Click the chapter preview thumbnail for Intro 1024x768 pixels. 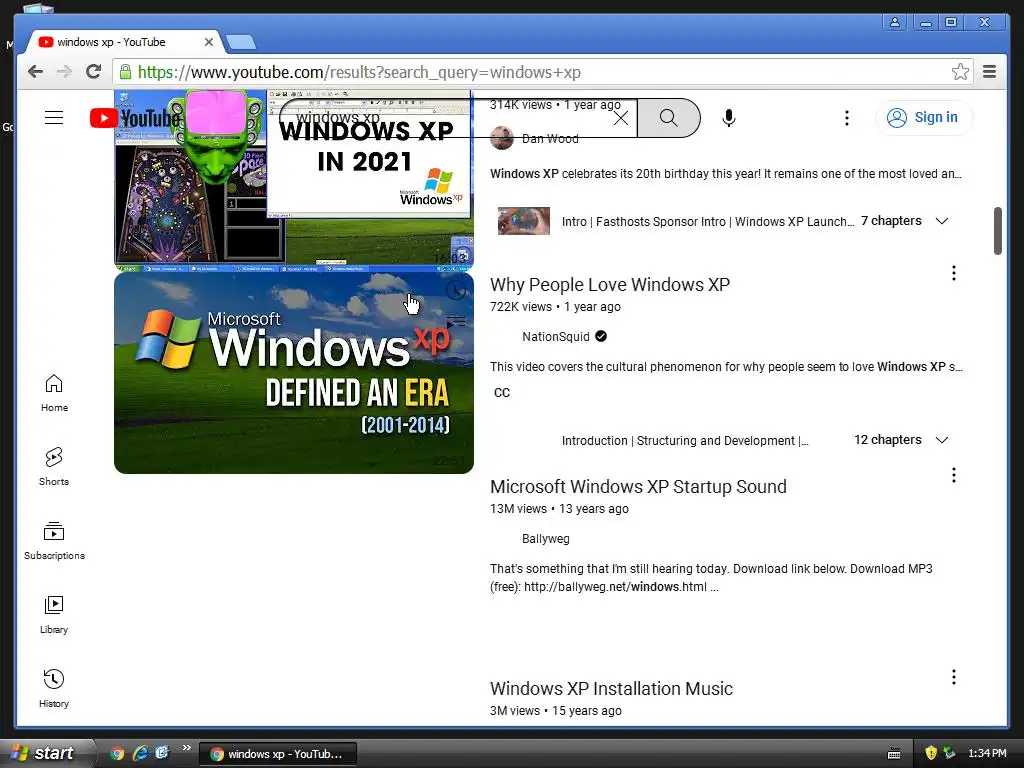[523, 221]
